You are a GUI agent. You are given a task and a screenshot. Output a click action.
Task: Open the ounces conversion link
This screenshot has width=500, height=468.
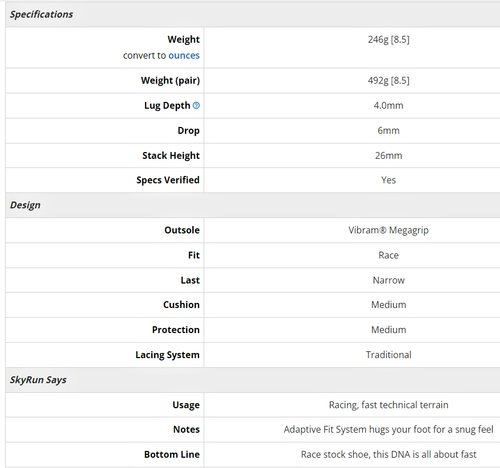184,55
